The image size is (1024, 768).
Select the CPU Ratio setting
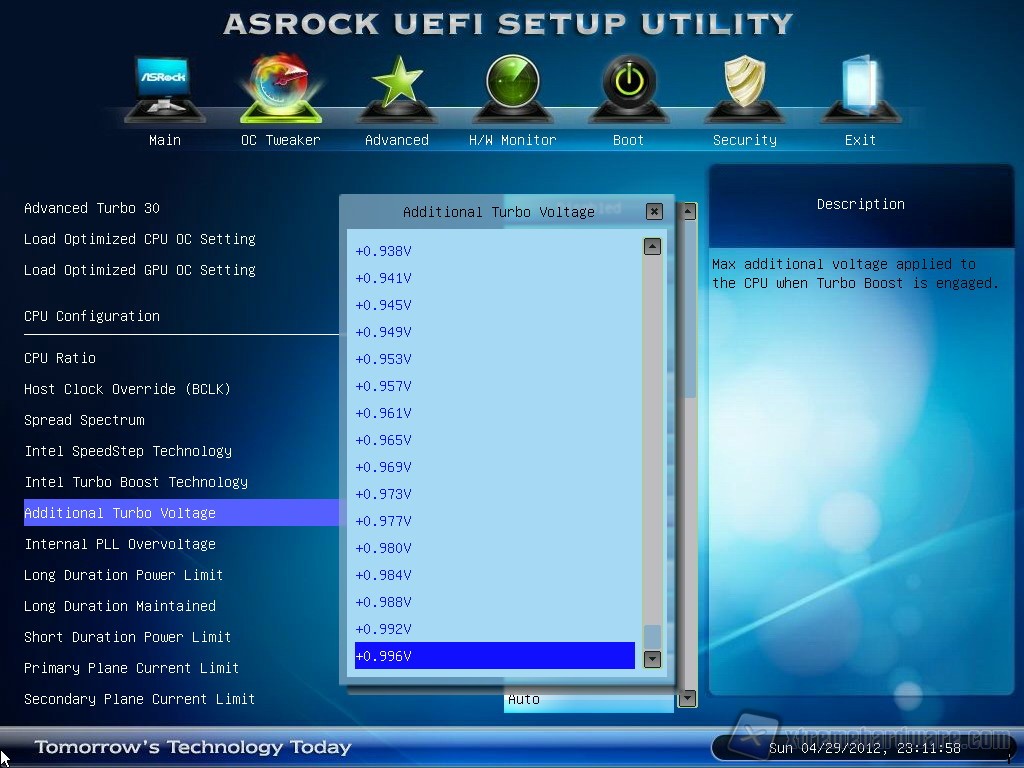[60, 358]
